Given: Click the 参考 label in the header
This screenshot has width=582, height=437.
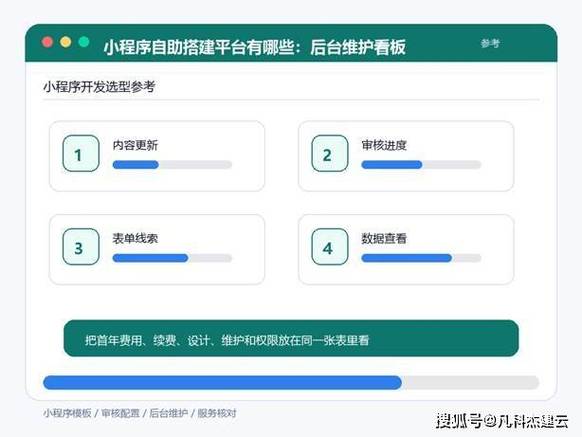Looking at the screenshot, I should point(490,43).
